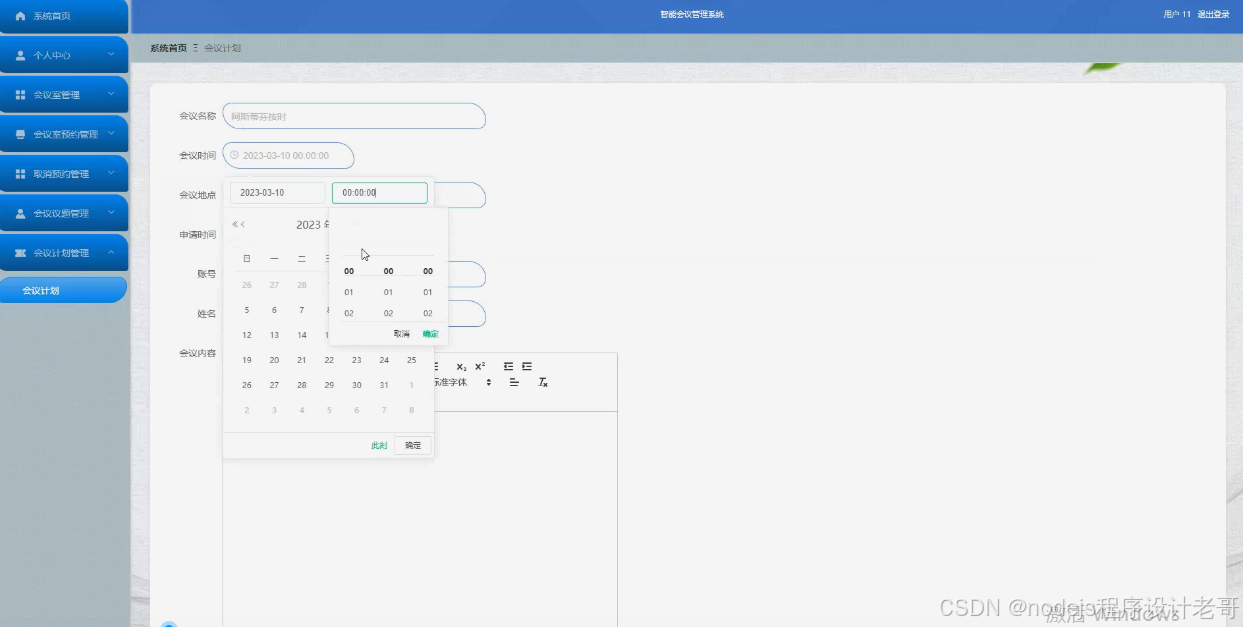Click 用户 11 in the header

coord(1177,15)
